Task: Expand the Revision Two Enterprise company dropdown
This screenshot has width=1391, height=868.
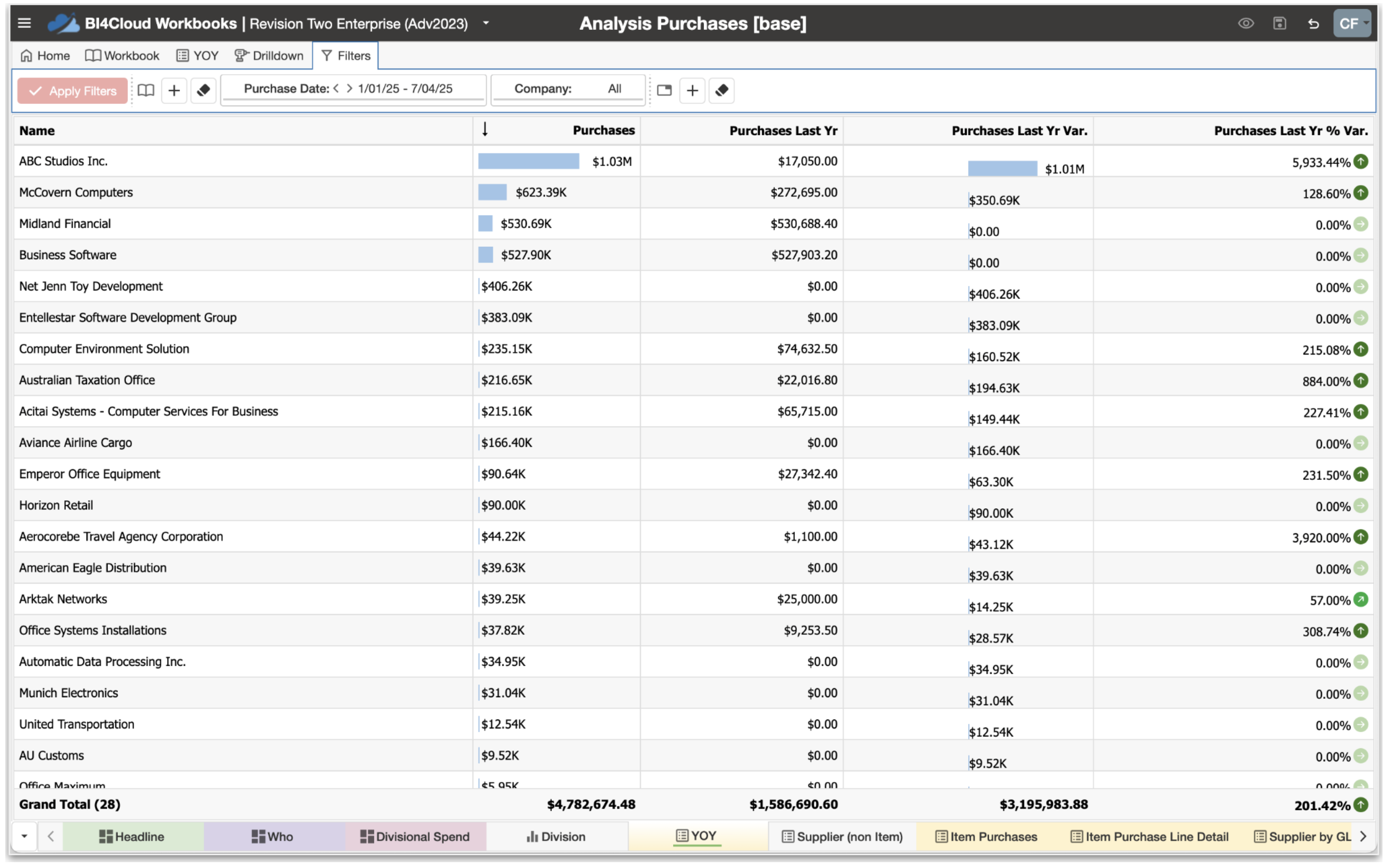Action: (x=486, y=23)
